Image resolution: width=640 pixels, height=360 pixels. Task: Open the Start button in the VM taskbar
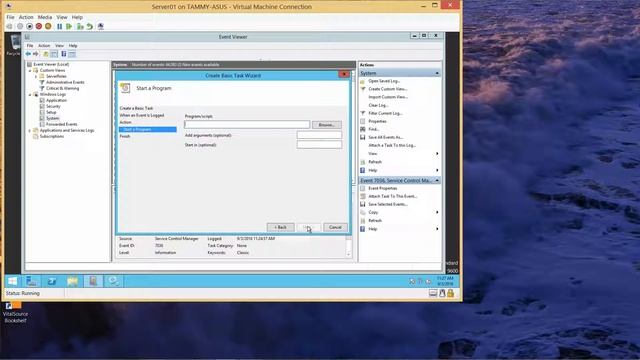point(13,281)
